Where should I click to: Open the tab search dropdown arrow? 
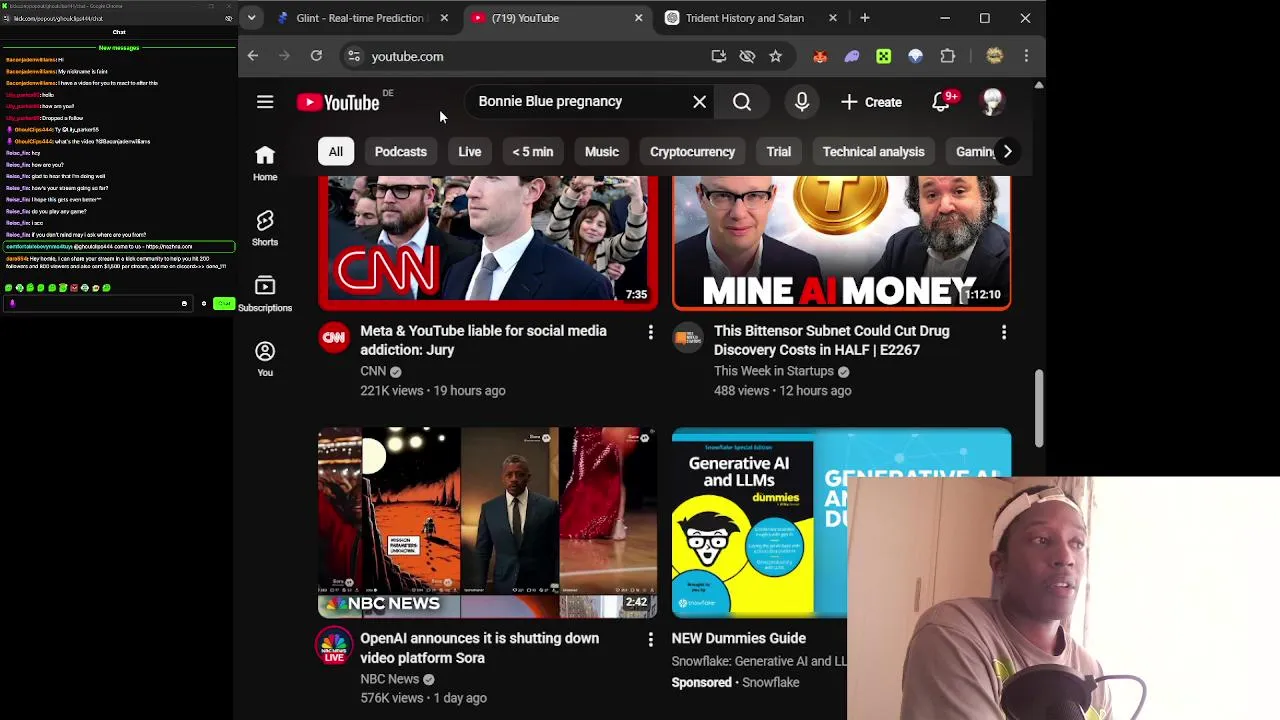pyautogui.click(x=252, y=18)
